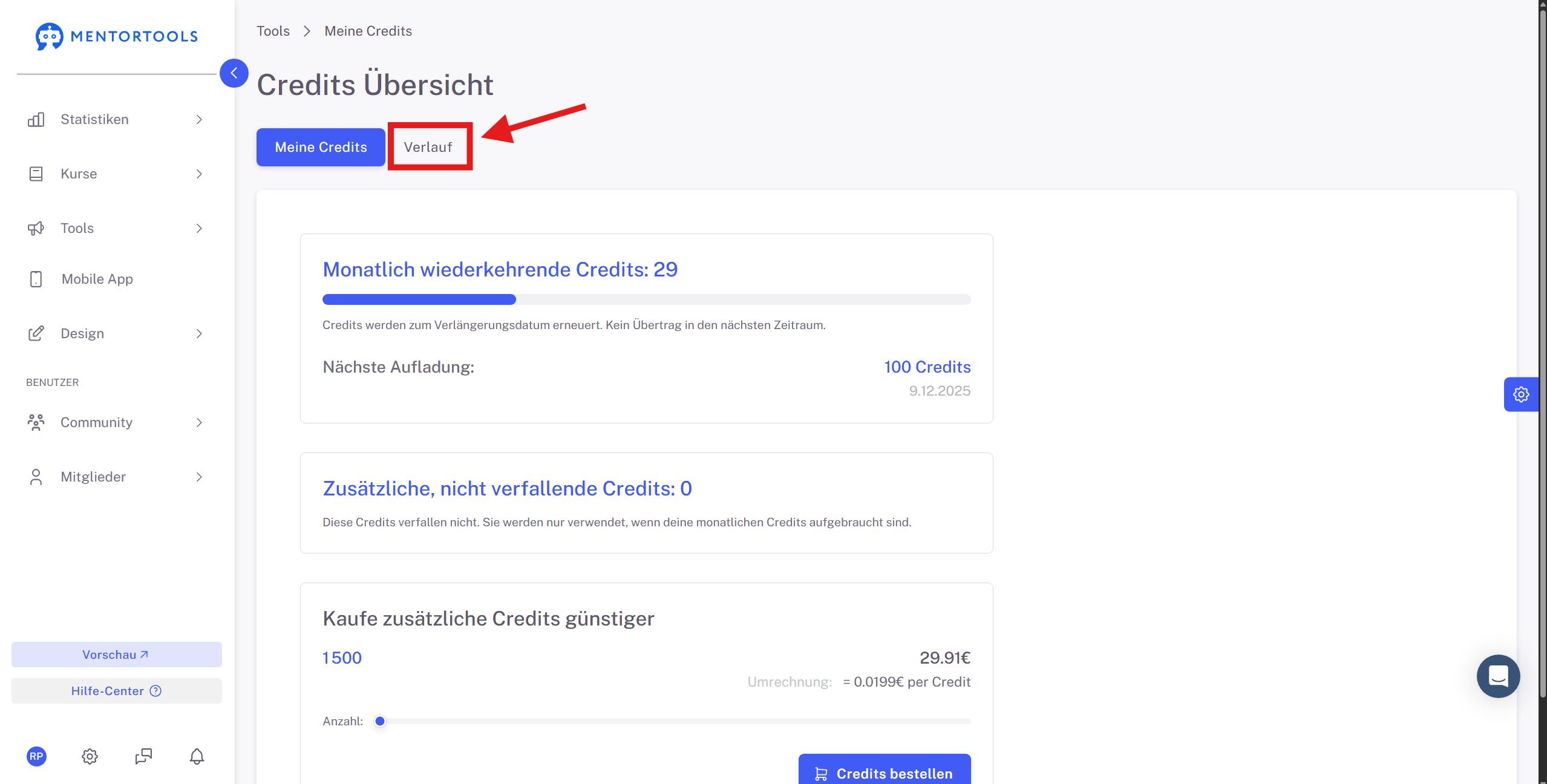Switch to the Verlauf tab
The width and height of the screenshot is (1547, 784).
(x=428, y=147)
